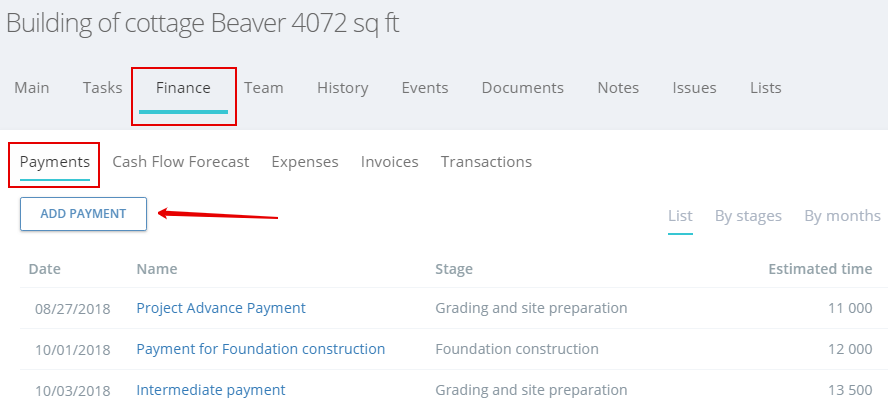The width and height of the screenshot is (888, 409).
Task: Click the 11 000 amount value
Action: (850, 309)
